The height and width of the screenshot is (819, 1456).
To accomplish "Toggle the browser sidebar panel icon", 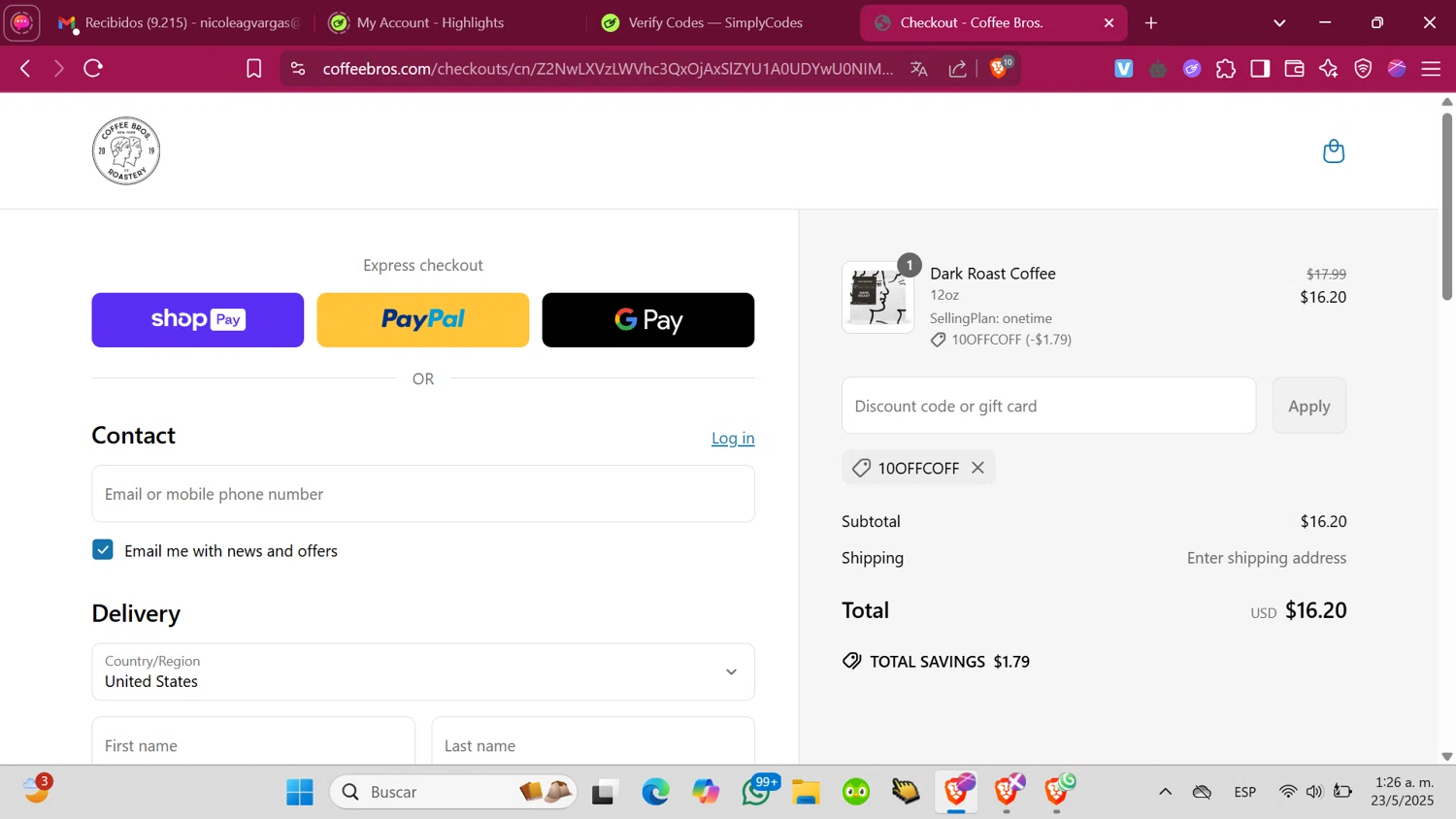I will click(x=1260, y=69).
